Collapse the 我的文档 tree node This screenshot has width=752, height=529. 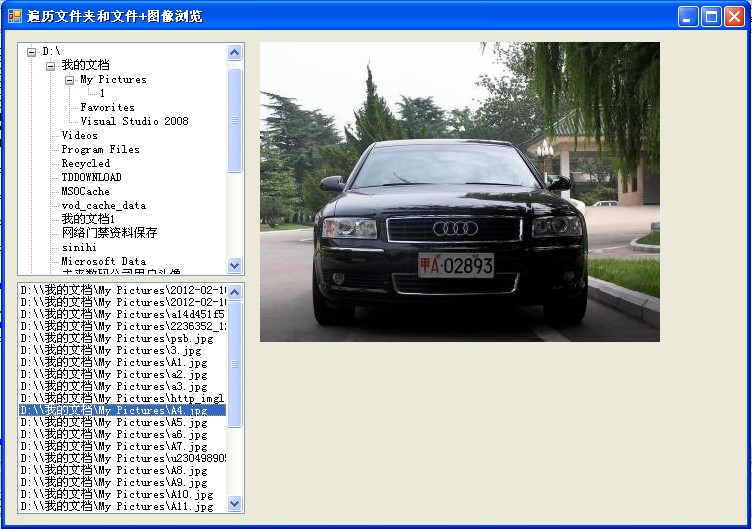coord(50,66)
